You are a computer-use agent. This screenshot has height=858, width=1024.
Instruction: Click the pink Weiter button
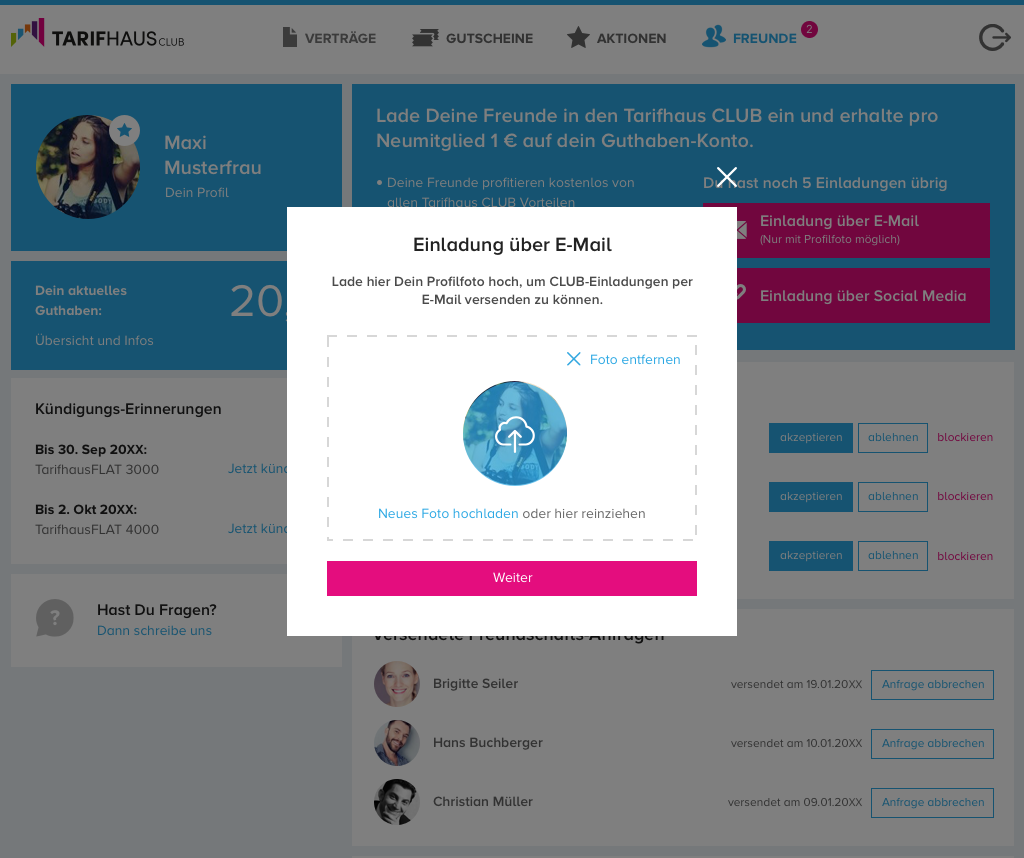tap(512, 578)
